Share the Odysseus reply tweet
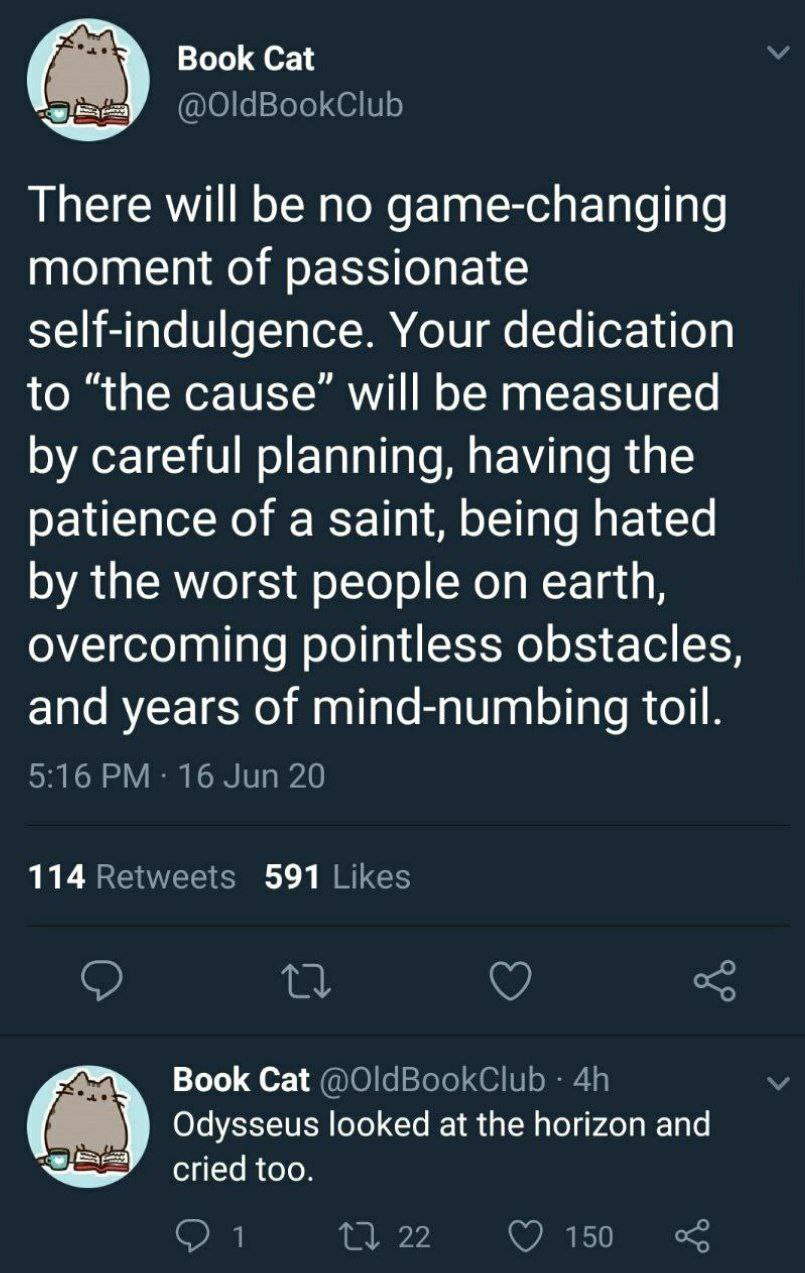The height and width of the screenshot is (1273, 805). point(692,1237)
